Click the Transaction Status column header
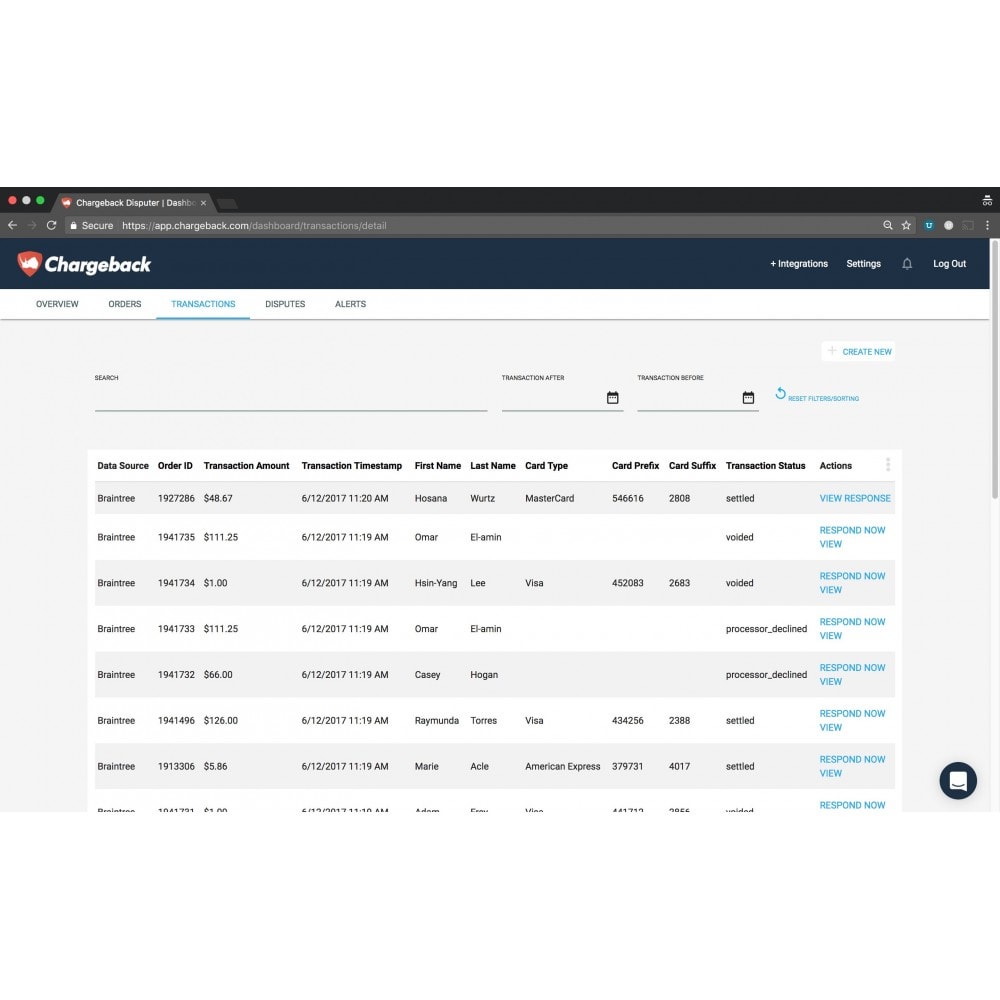Image resolution: width=1000 pixels, height=1000 pixels. tap(765, 466)
